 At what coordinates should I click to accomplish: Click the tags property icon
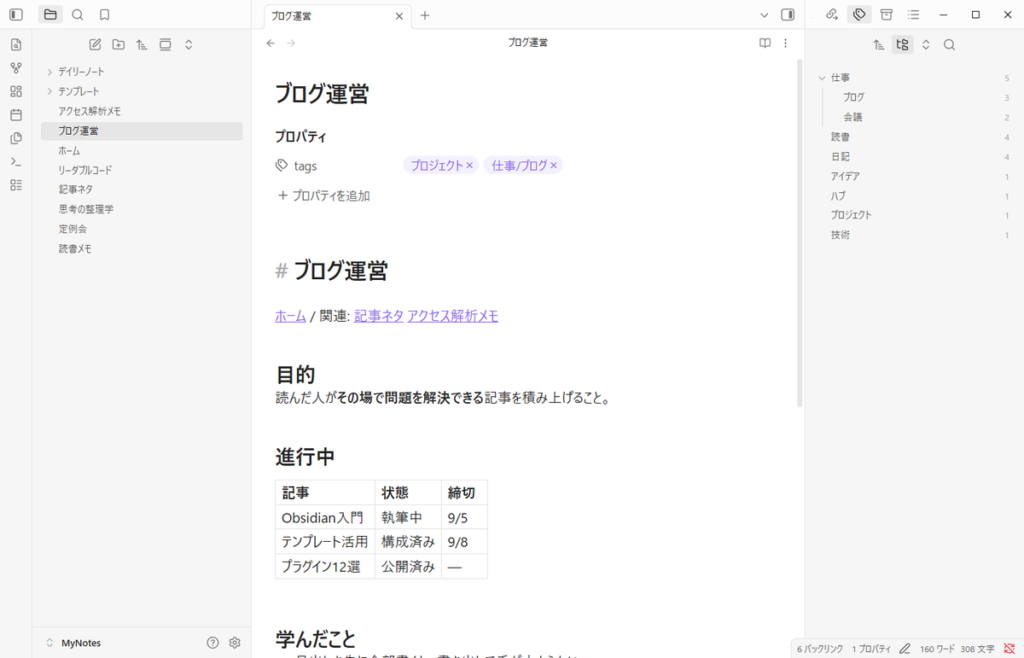point(281,166)
